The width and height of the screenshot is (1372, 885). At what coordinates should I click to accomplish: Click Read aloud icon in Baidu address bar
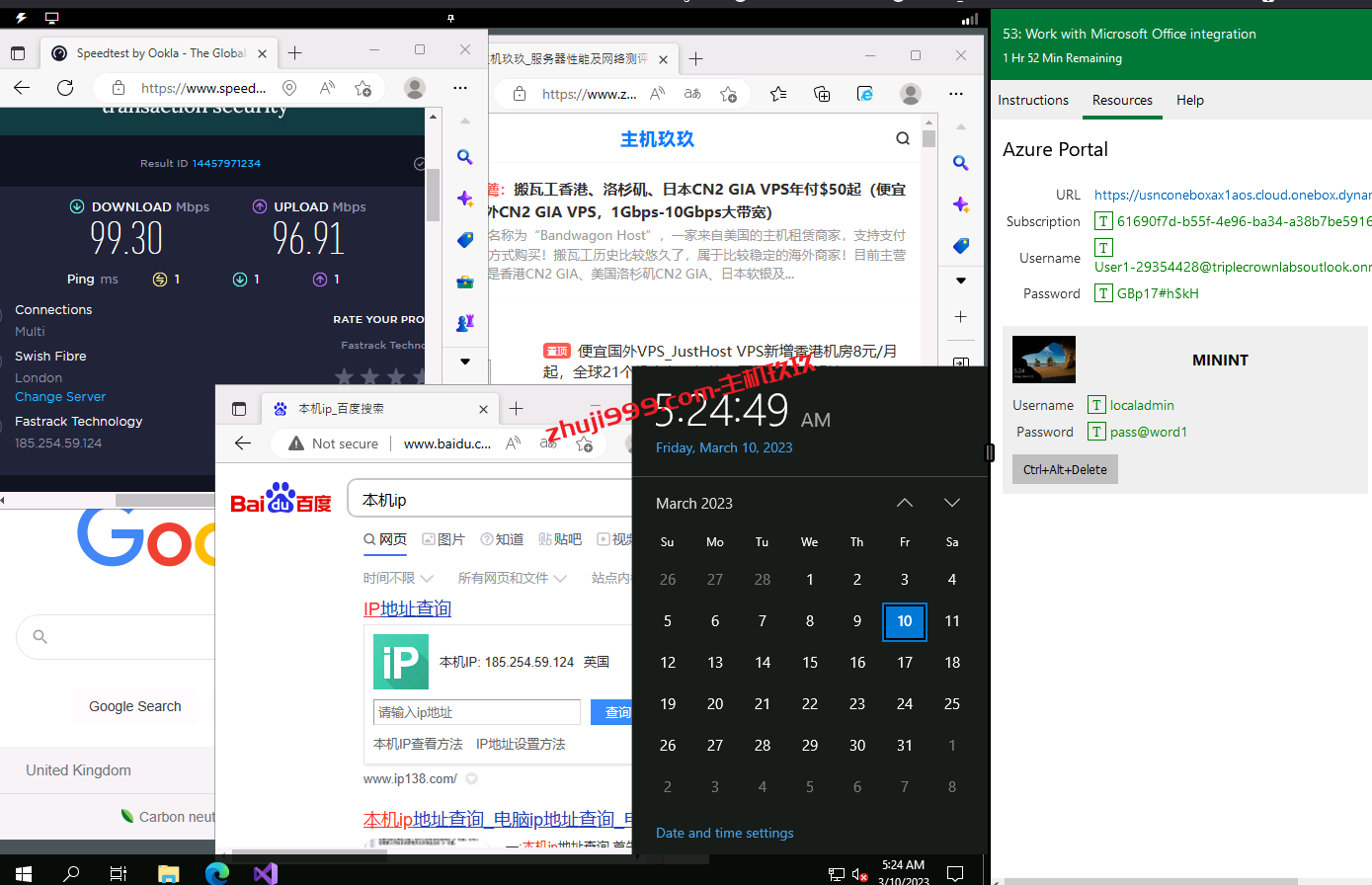pyautogui.click(x=513, y=443)
